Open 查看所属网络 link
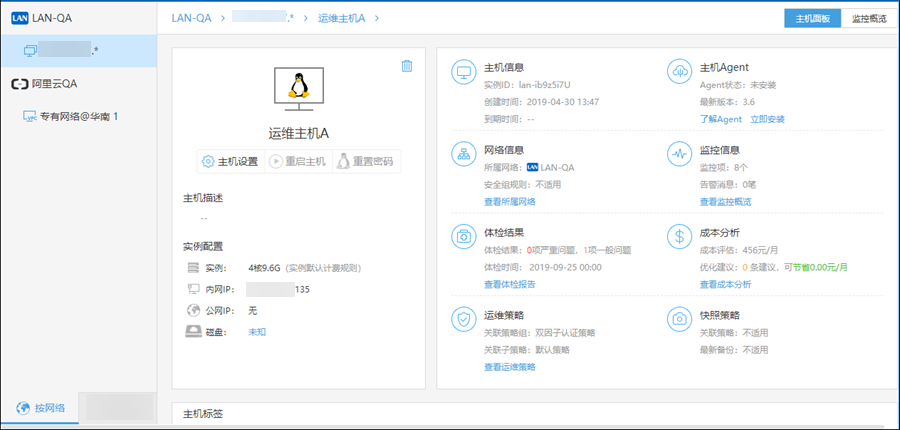Screen dimensions: 900x430 click(509, 202)
